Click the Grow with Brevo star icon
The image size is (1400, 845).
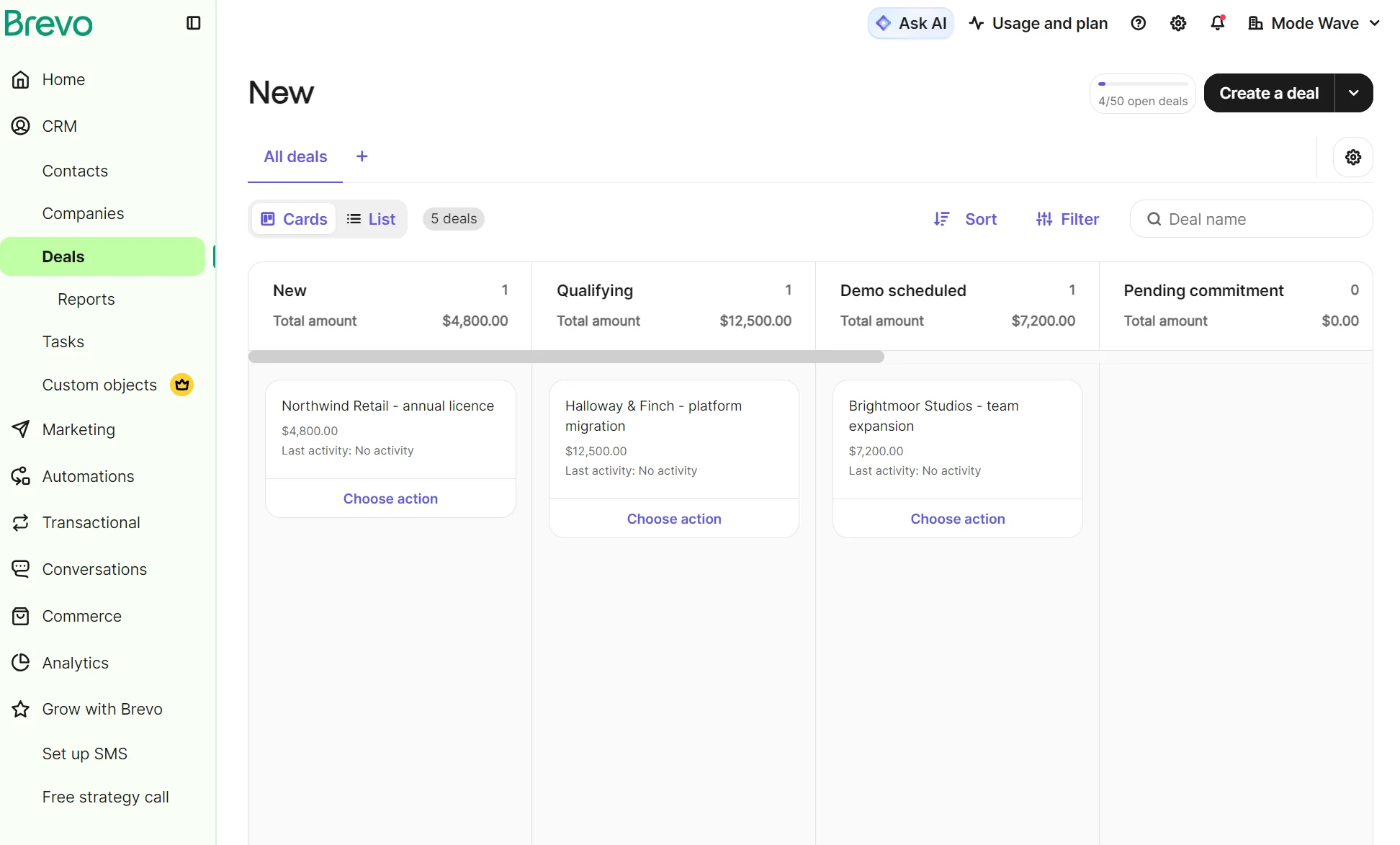click(21, 709)
